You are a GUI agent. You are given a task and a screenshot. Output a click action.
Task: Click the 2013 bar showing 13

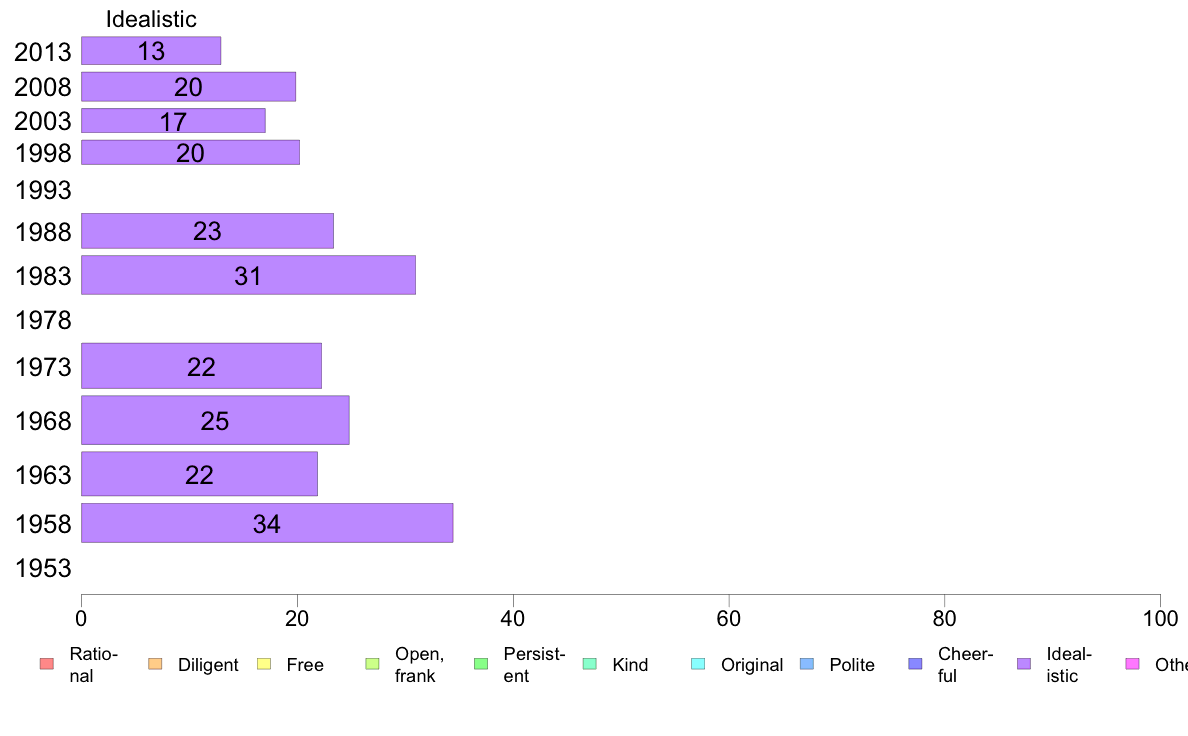point(151,51)
